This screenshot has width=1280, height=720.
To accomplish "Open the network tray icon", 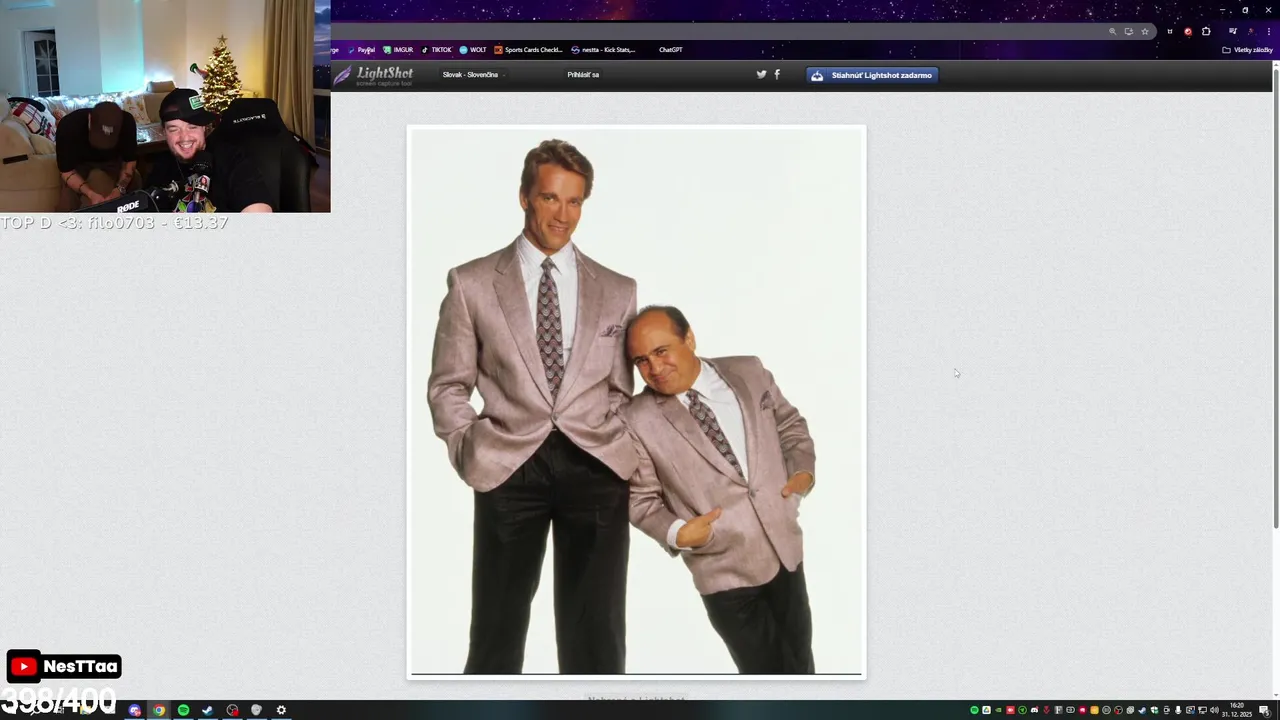I will pos(1202,710).
